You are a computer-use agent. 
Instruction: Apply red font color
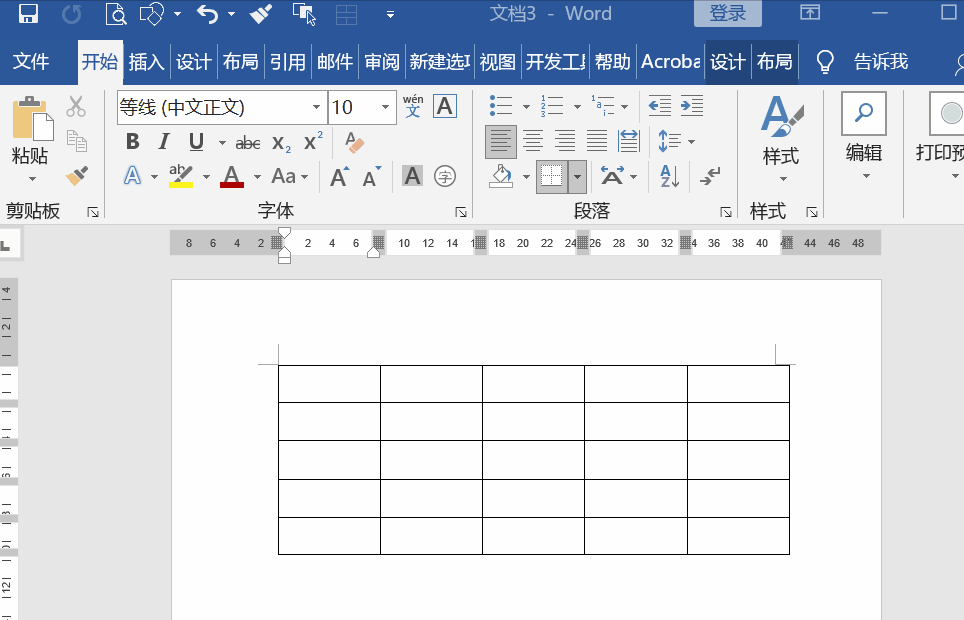tap(232, 177)
